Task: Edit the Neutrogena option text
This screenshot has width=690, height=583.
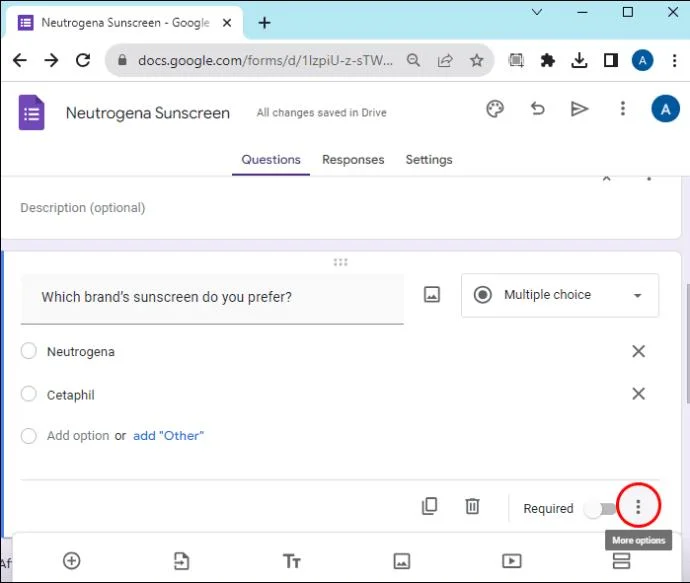Action: pos(81,352)
